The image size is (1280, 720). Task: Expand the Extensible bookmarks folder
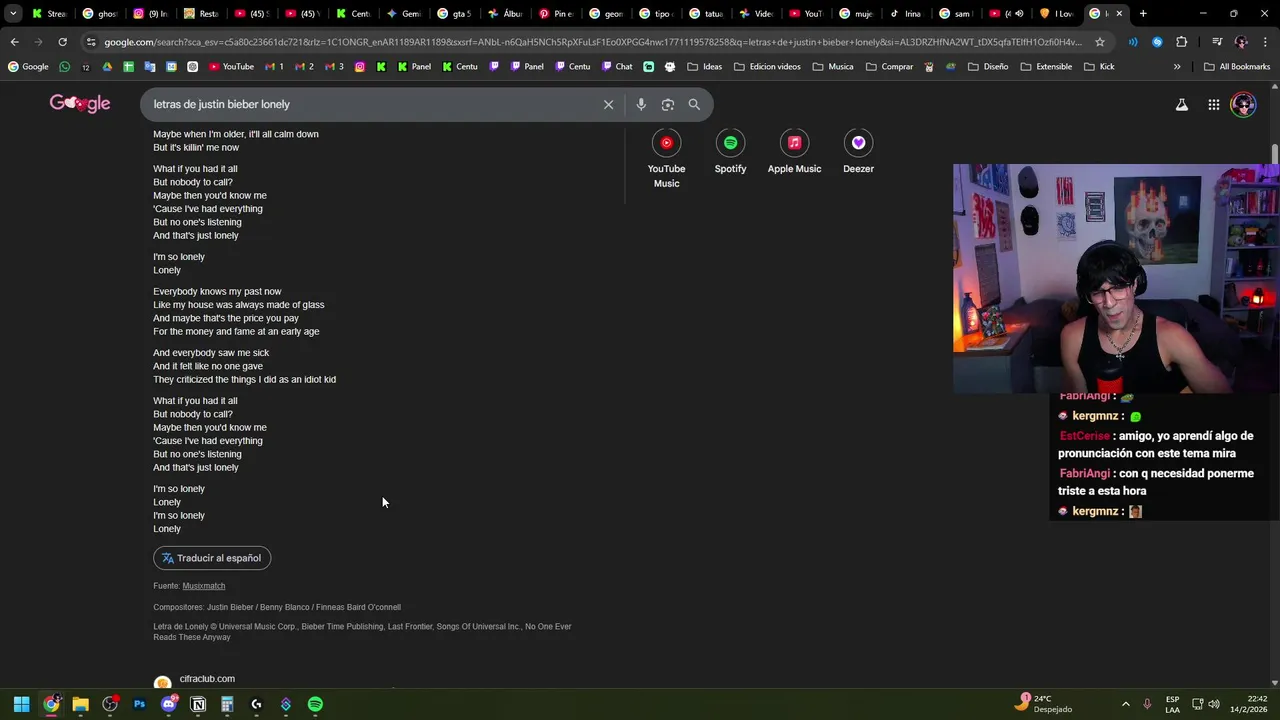1046,66
